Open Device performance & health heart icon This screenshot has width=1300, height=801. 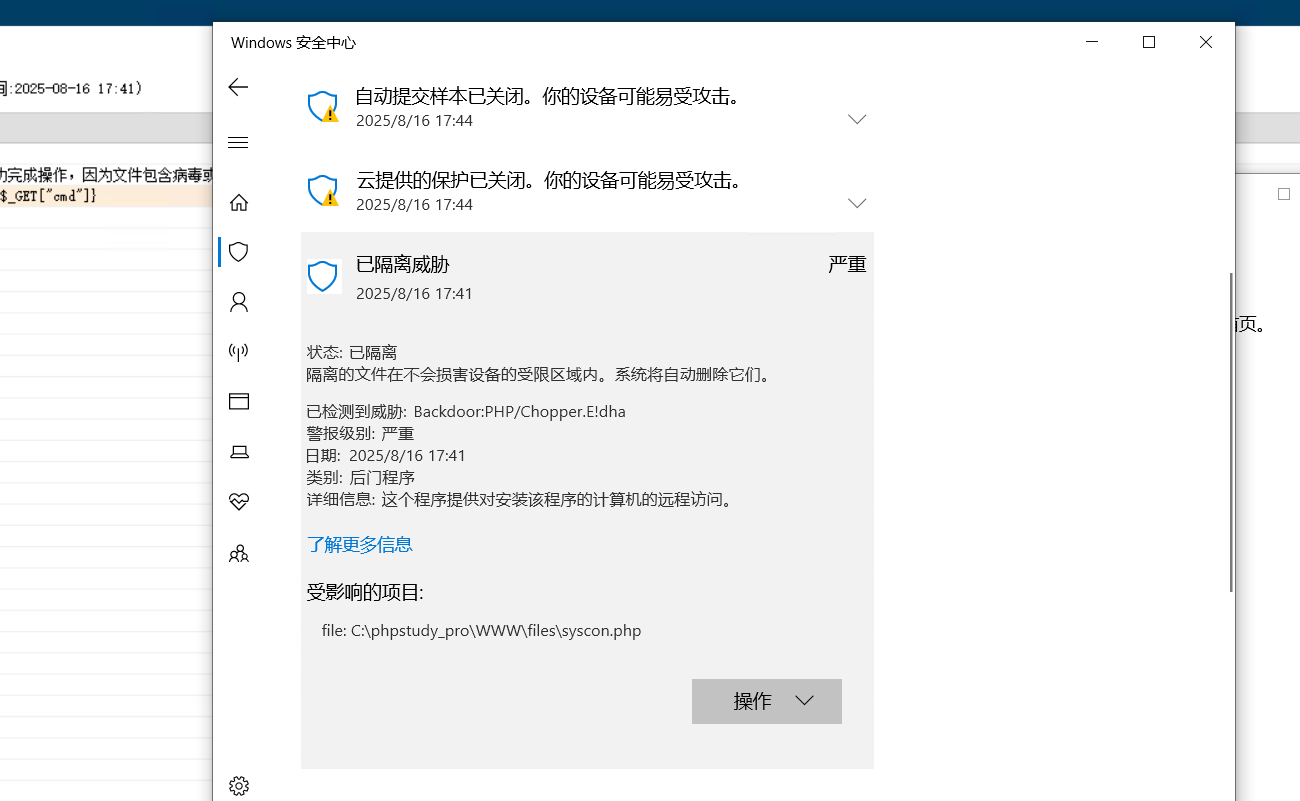coord(238,502)
